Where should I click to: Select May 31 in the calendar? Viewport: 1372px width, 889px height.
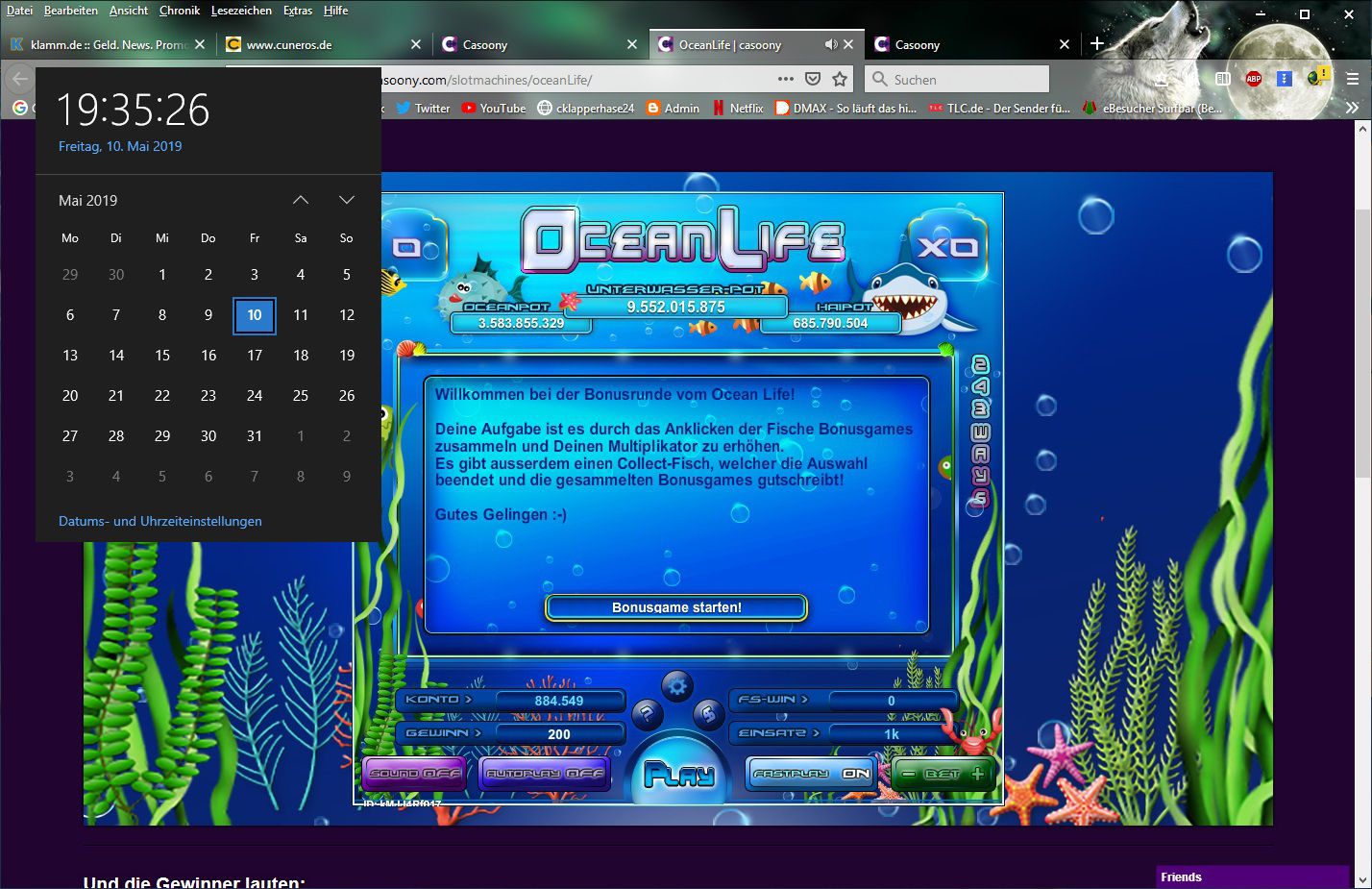tap(255, 436)
